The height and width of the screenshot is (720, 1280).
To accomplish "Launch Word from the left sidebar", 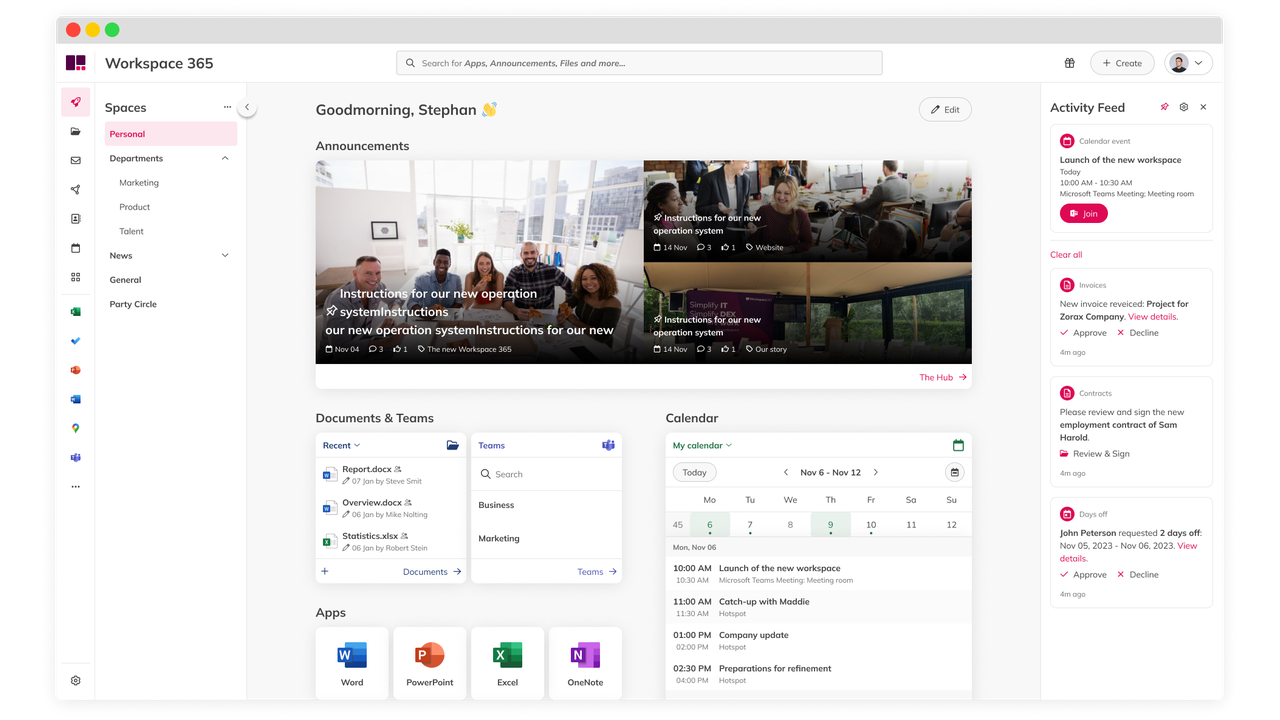I will click(x=75, y=399).
